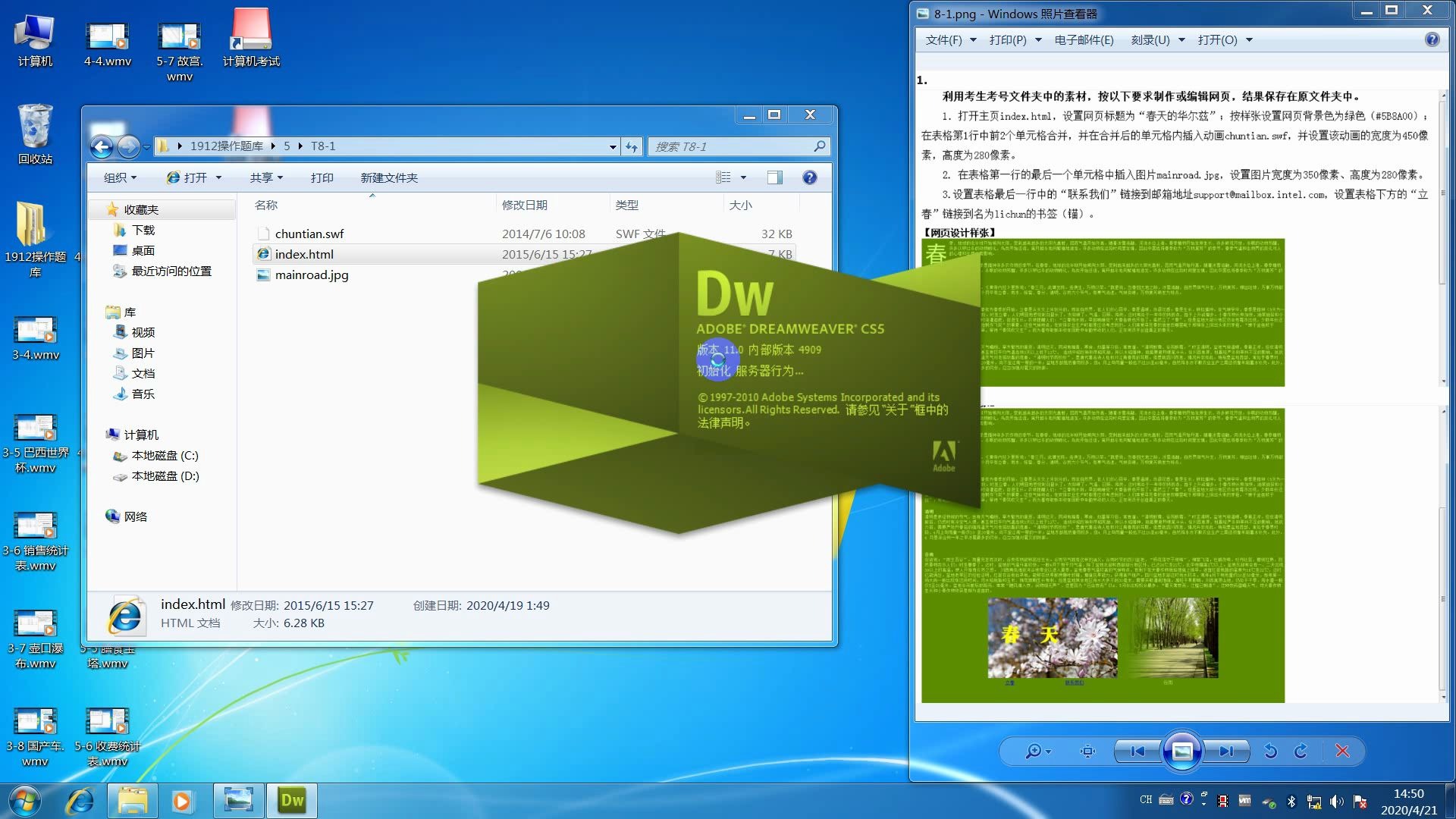Select 网络 in navigation pane
This screenshot has width=1456, height=819.
coord(135,516)
